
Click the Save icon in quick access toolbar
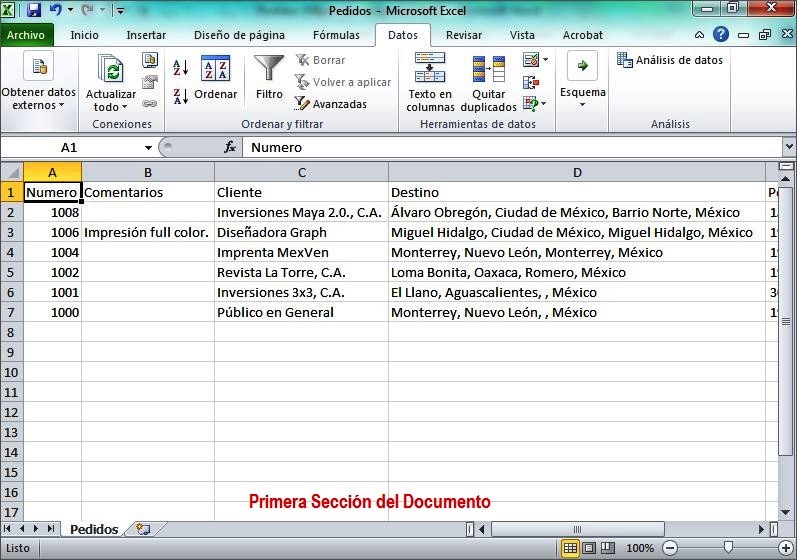coord(34,10)
